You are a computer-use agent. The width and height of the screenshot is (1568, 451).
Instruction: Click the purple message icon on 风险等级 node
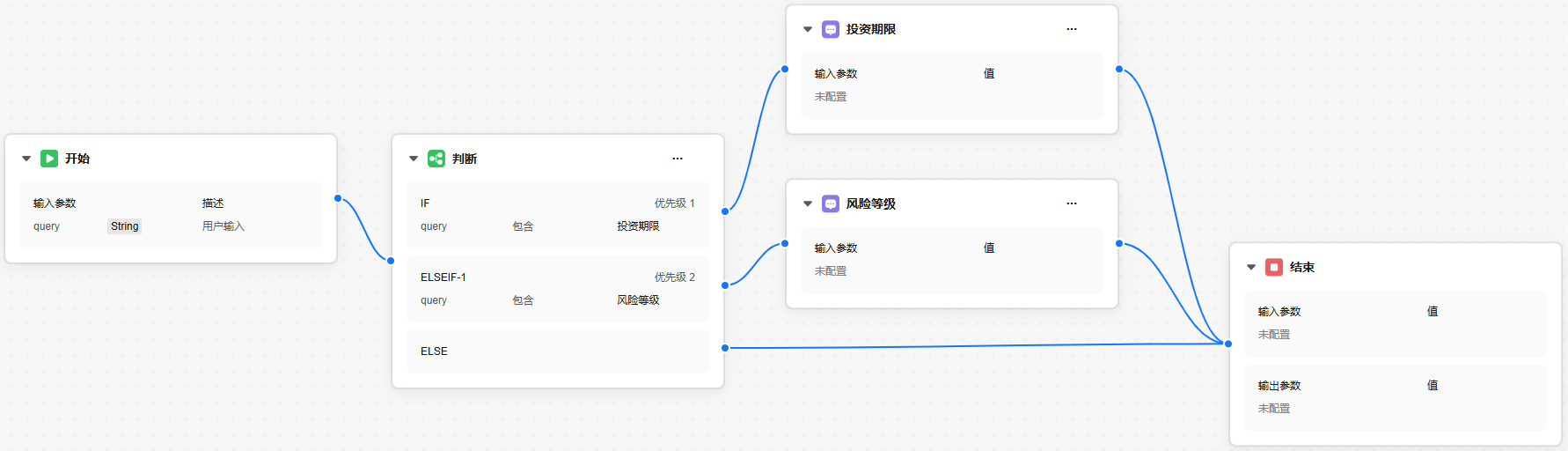[x=831, y=203]
